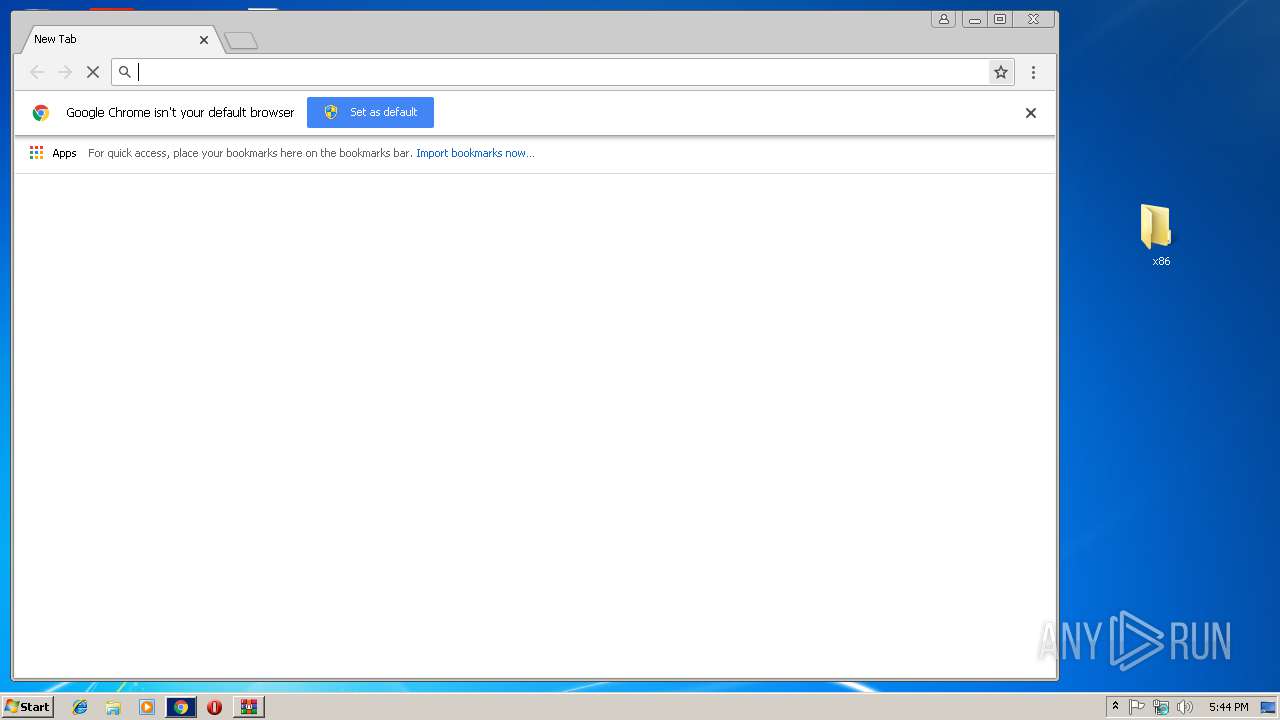Click the Action Center flag icon
The image size is (1280, 720).
(x=1137, y=707)
